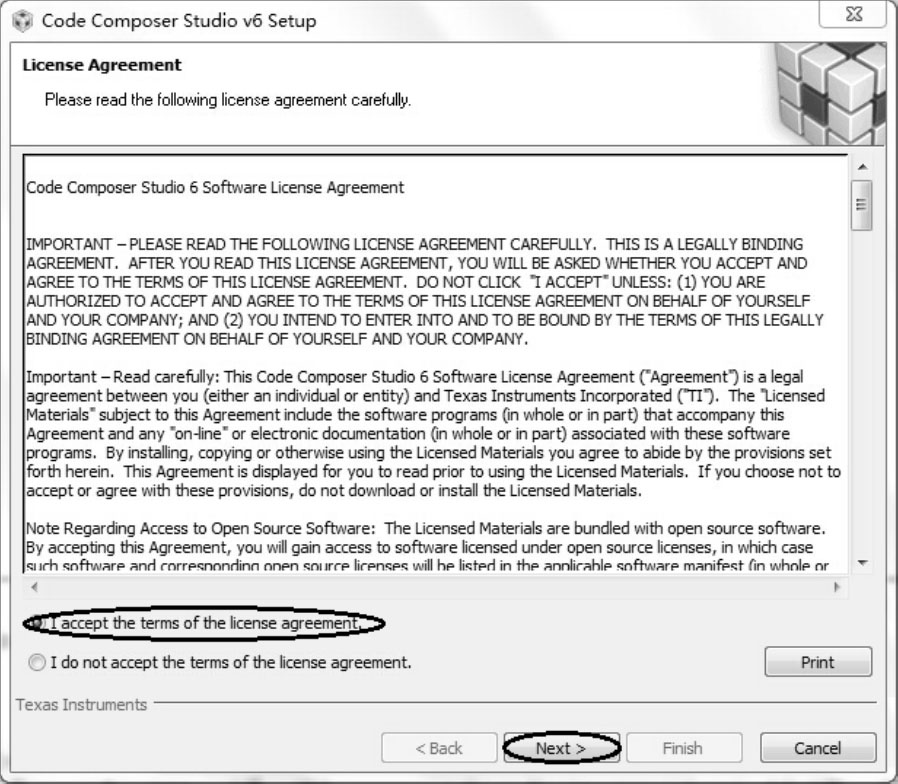Viewport: 898px width, 784px height.
Task: Click the paragraph starting 'IMPORTANT – PLEASE READ'
Action: pyautogui.click(x=424, y=291)
